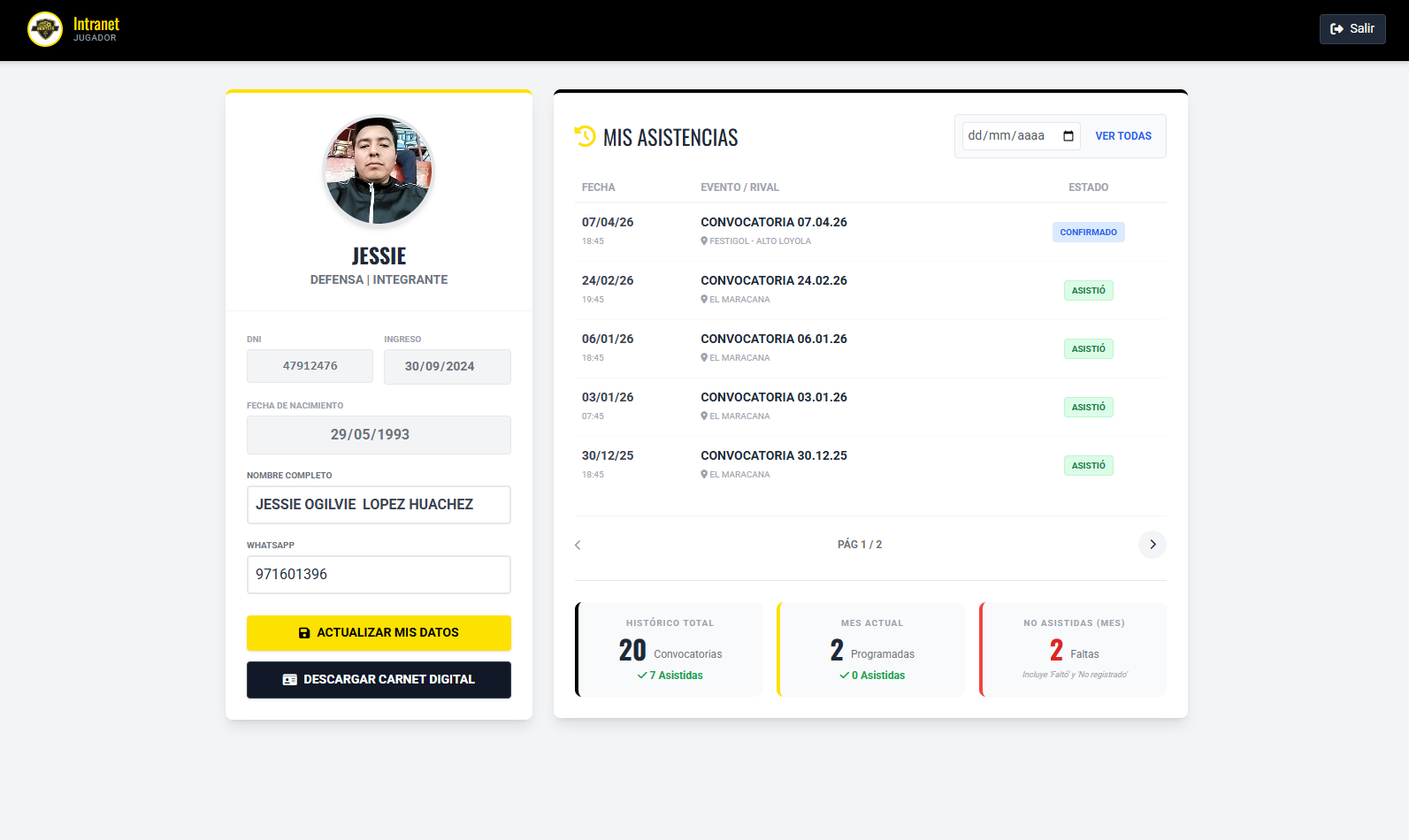1409x840 pixels.
Task: Open the Histórico Total stats card
Action: [669, 650]
